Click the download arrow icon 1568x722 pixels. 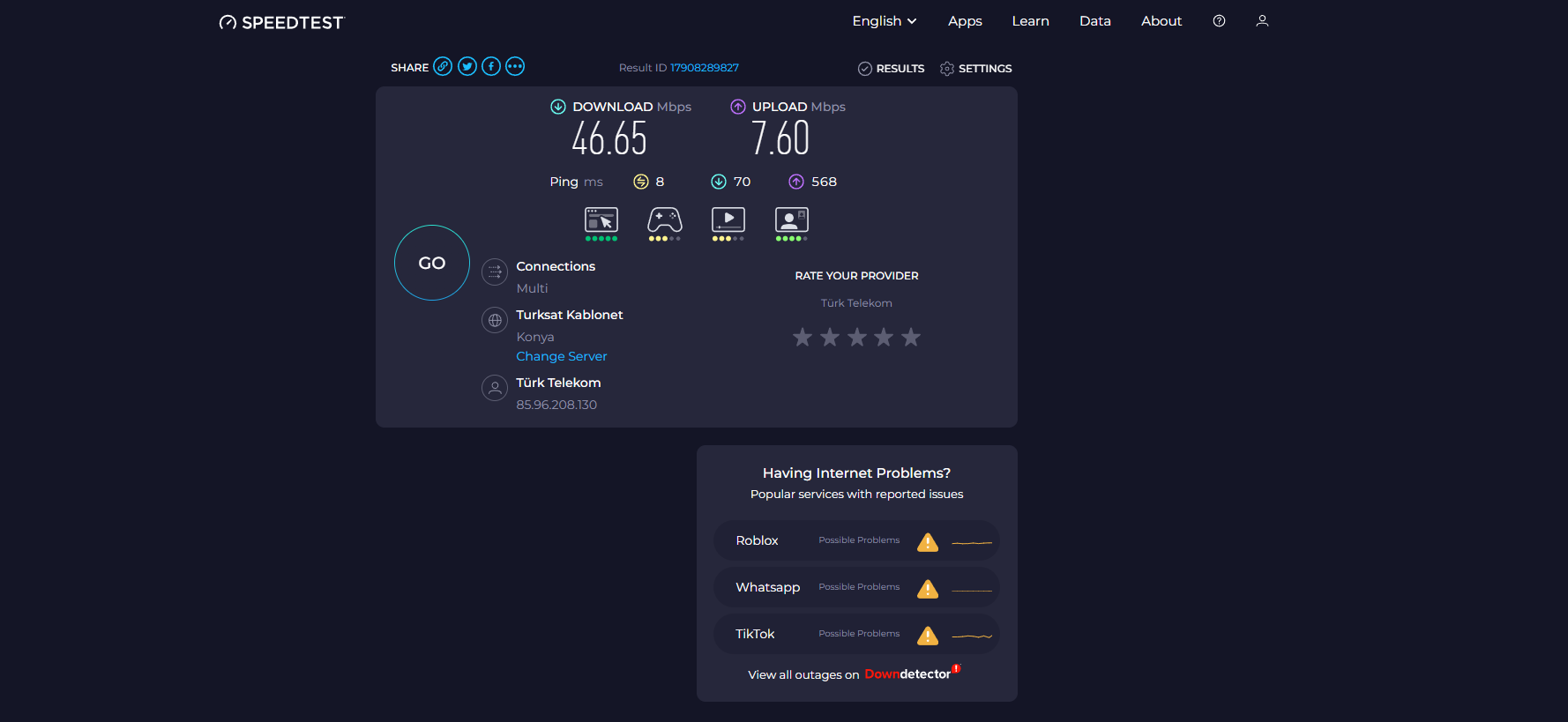(558, 107)
